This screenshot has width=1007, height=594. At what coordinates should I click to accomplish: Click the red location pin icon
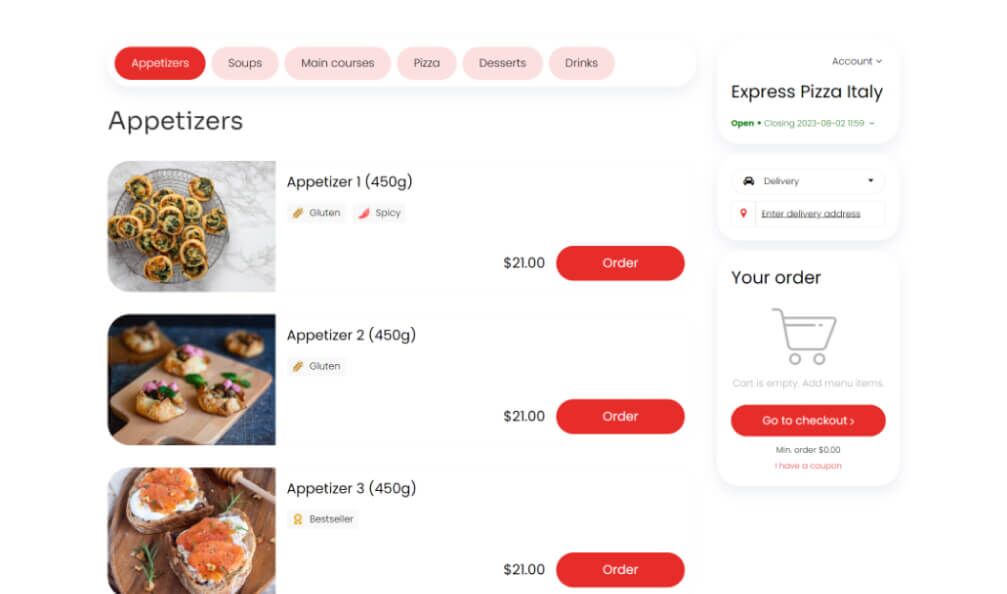741,212
